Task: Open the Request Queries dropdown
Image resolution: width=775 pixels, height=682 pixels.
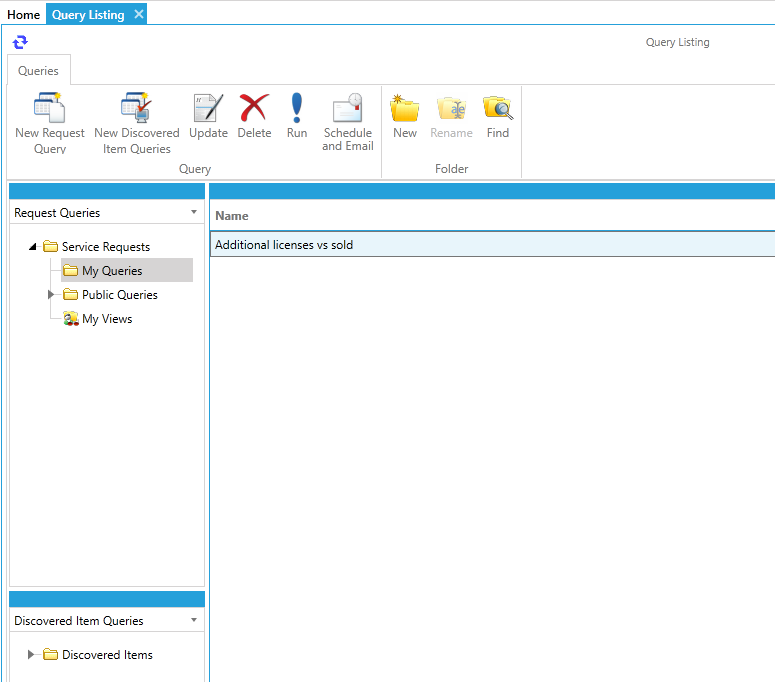Action: [x=194, y=212]
